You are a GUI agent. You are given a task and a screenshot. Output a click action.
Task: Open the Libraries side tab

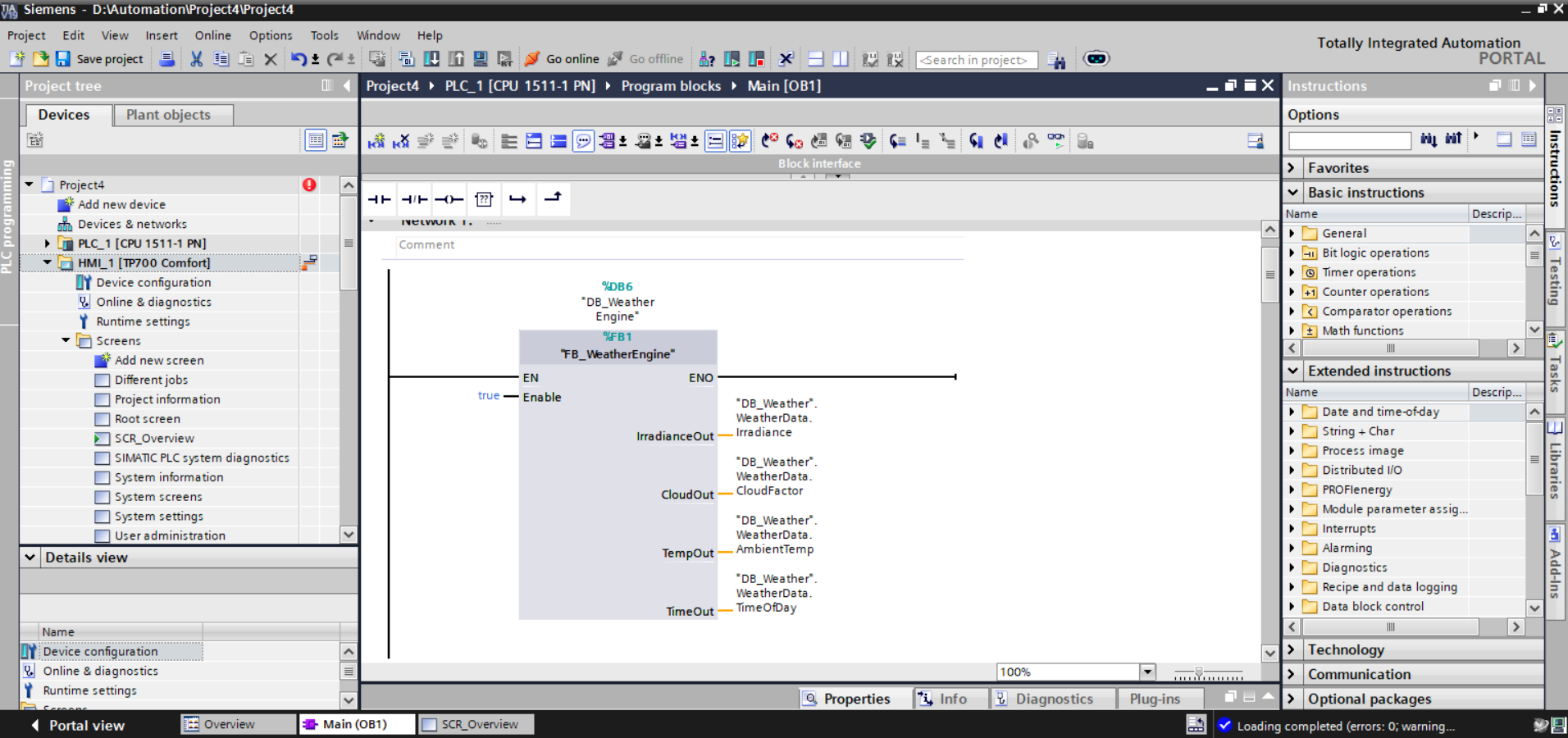(x=1555, y=461)
